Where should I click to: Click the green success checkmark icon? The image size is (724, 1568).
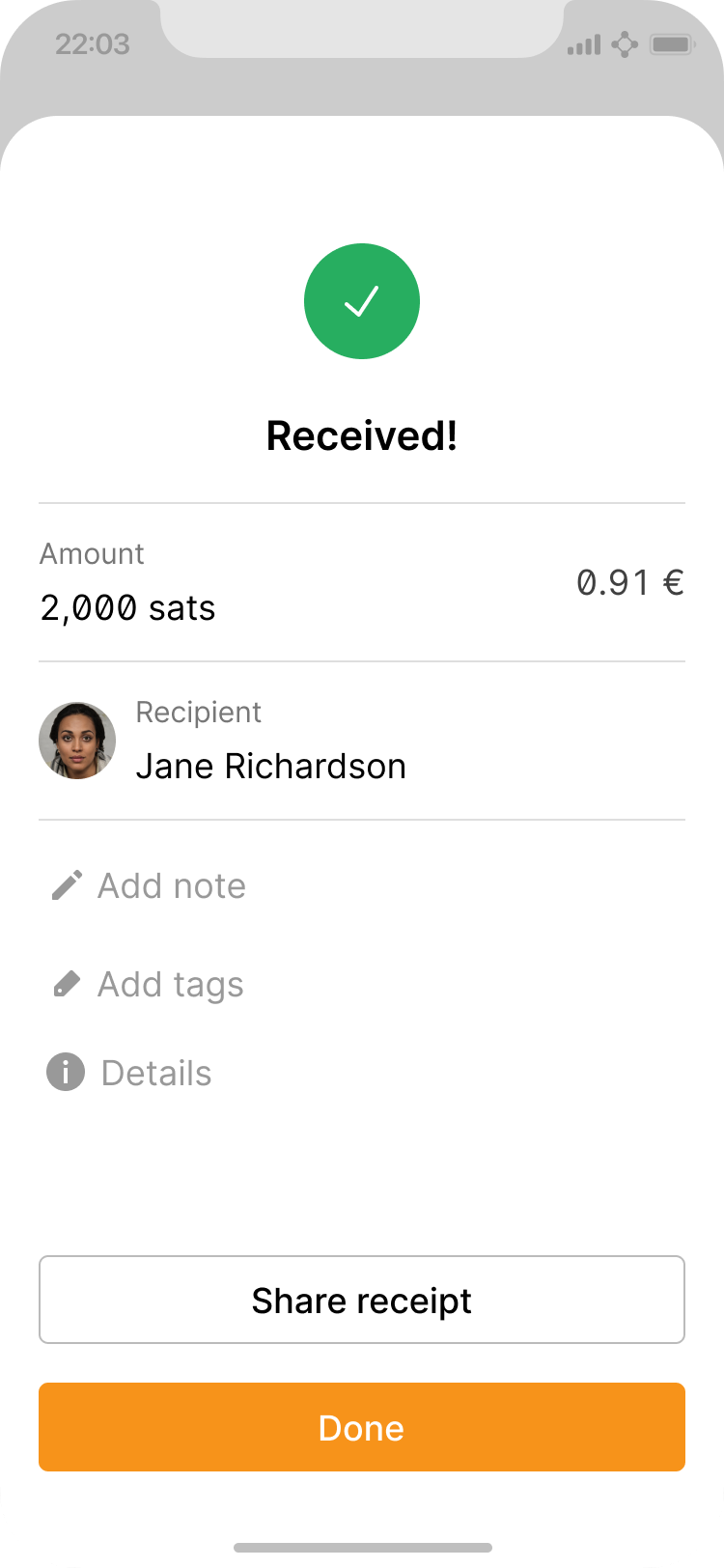[x=362, y=301]
